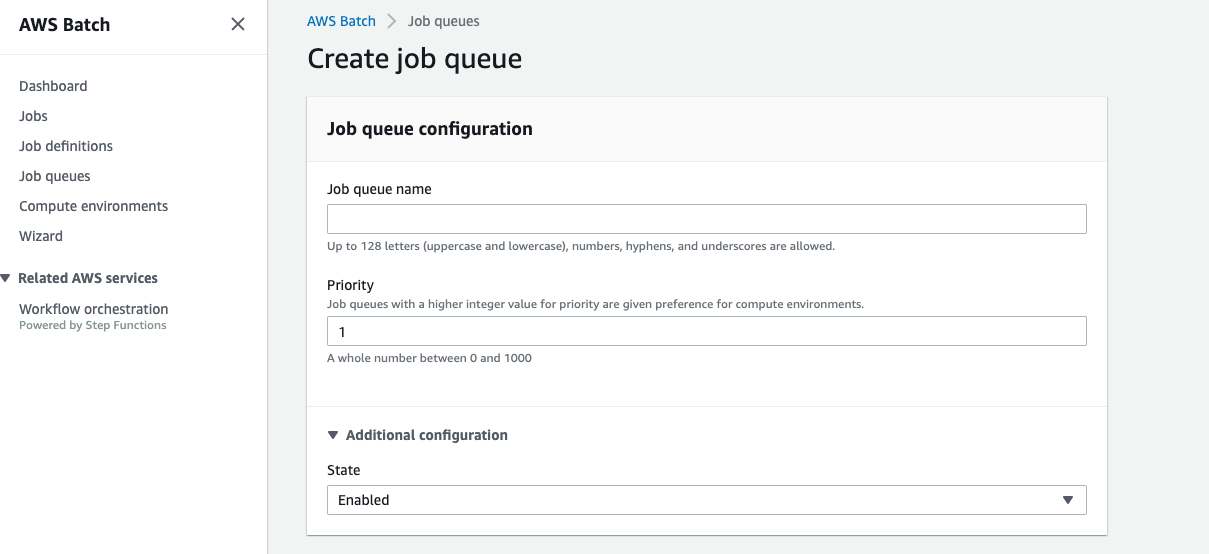
Task: Focus the Job queue name field
Action: [x=707, y=219]
